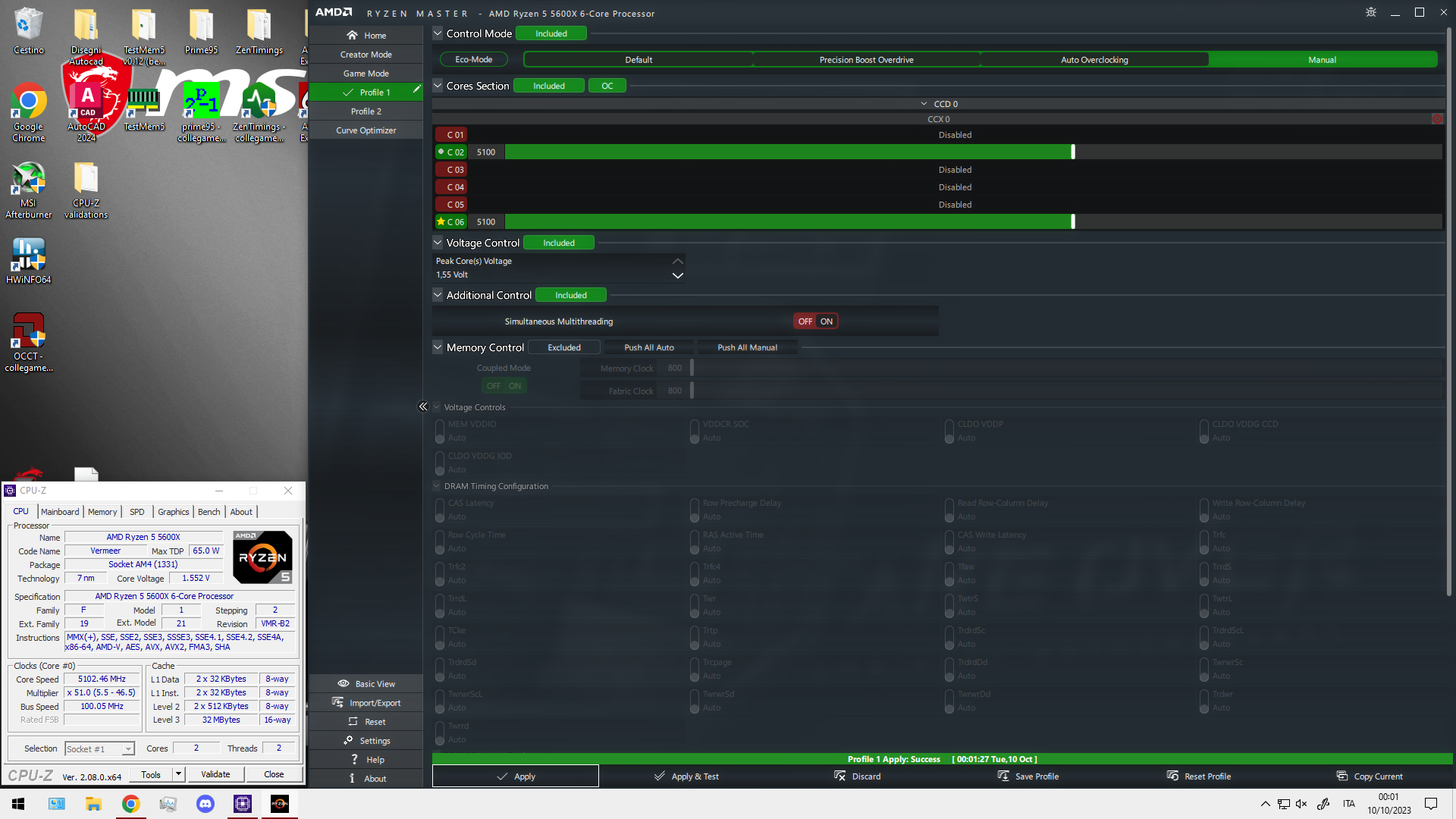Toggle Additional Control Included button

(x=571, y=295)
